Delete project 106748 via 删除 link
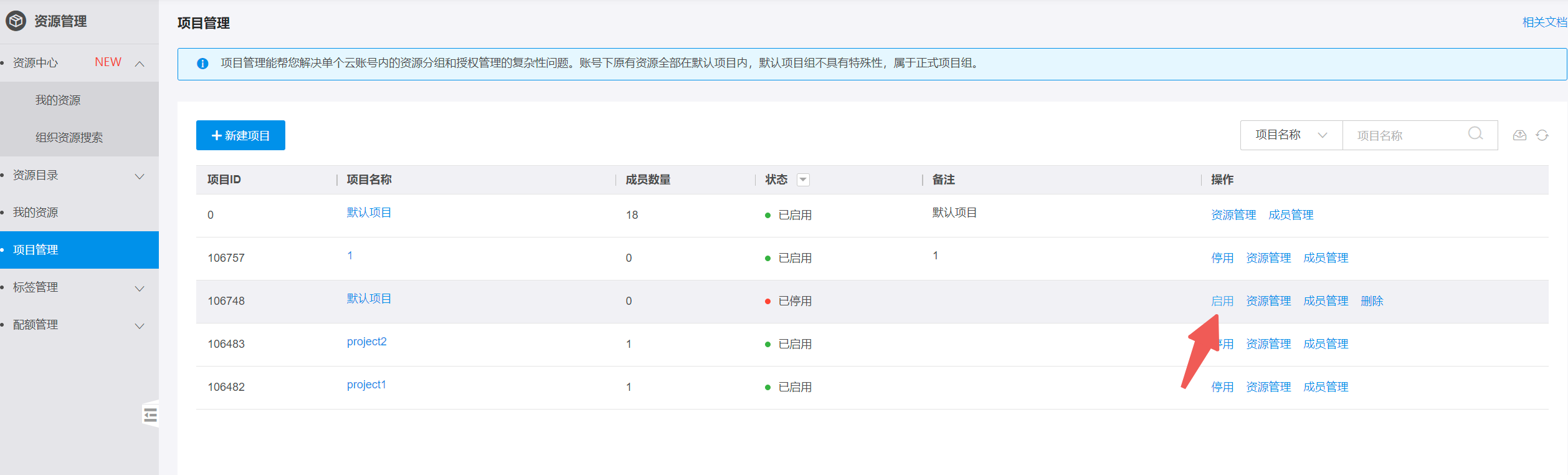Image resolution: width=1568 pixels, height=475 pixels. (1371, 301)
